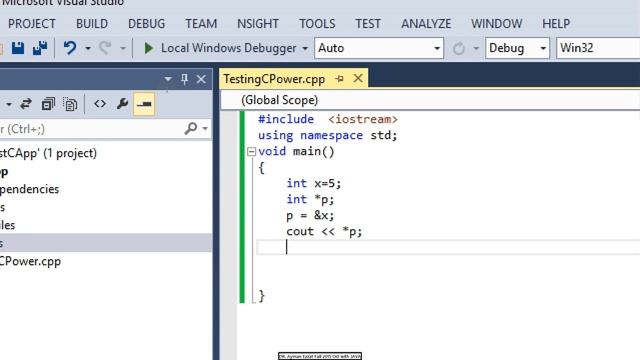Toggle Show All Files icon
640x360 pixels.
(70, 104)
